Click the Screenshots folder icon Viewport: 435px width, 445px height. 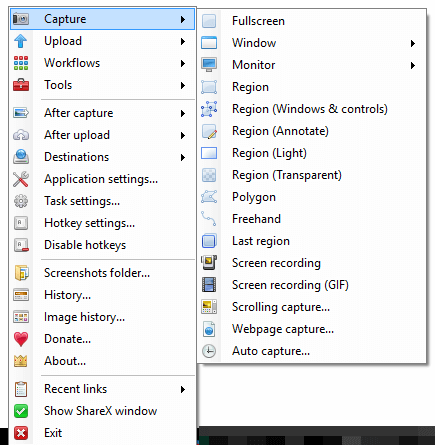tap(21, 273)
